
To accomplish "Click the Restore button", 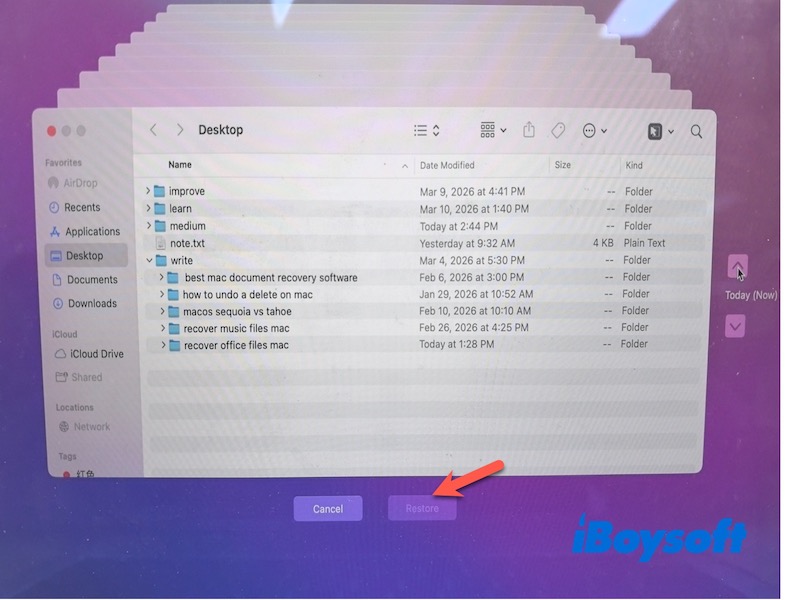I will (422, 508).
